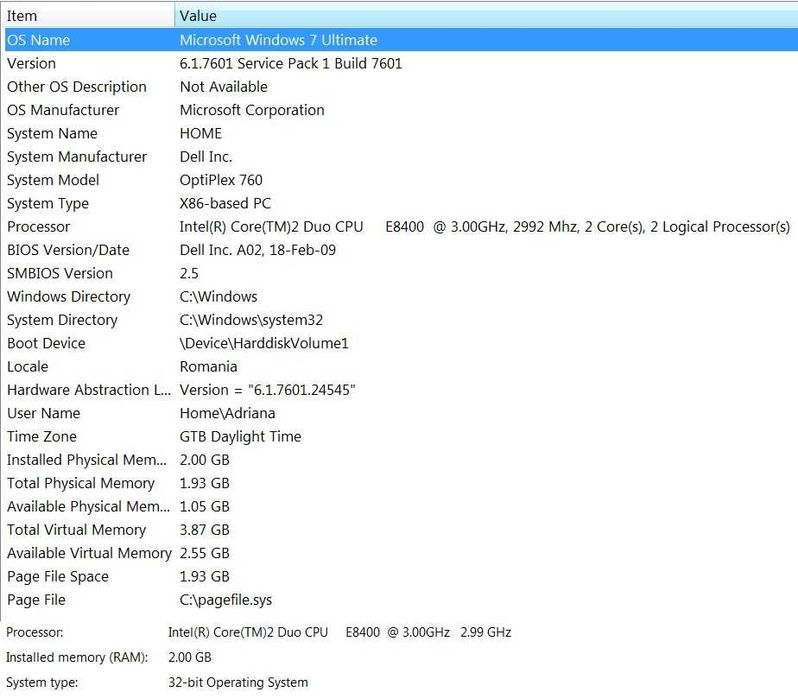Viewport: 798px width, 700px height.
Task: Click the Value column header
Action: pyautogui.click(x=486, y=16)
